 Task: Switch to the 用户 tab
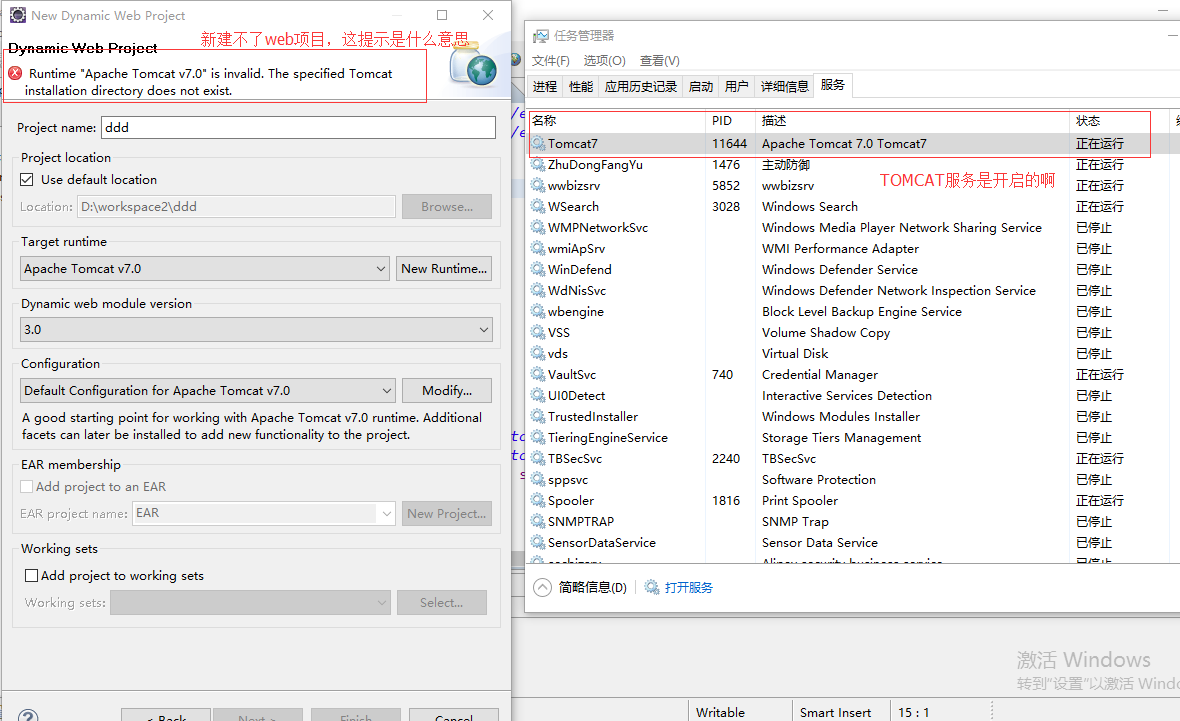pos(736,87)
